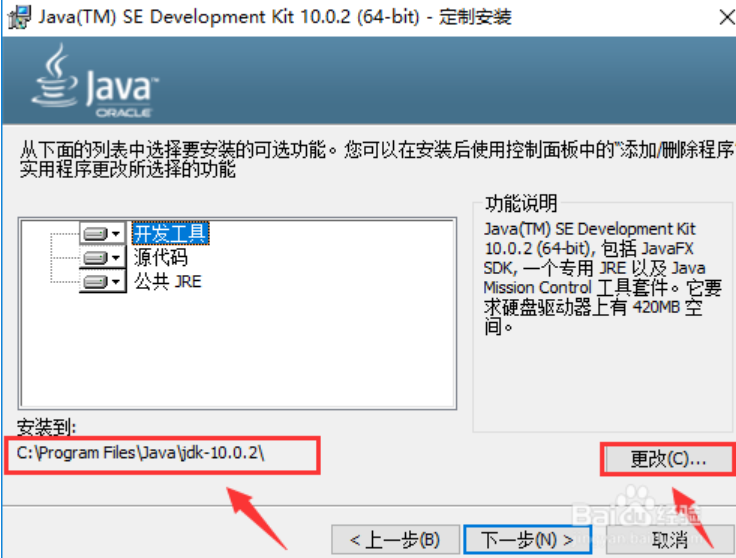Image resolution: width=736 pixels, height=558 pixels.
Task: Click the 更改(C)... button
Action: 668,459
